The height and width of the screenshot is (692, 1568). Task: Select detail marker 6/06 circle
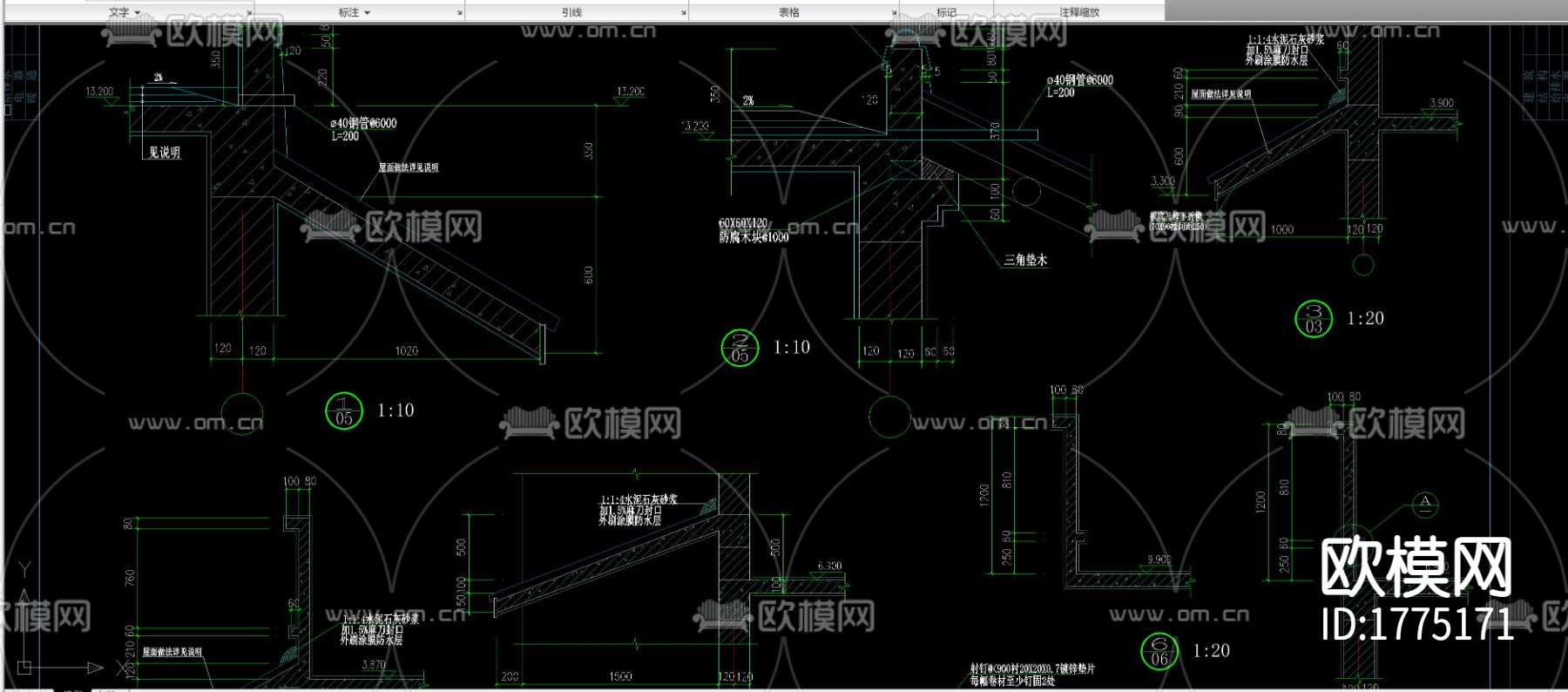(1159, 651)
